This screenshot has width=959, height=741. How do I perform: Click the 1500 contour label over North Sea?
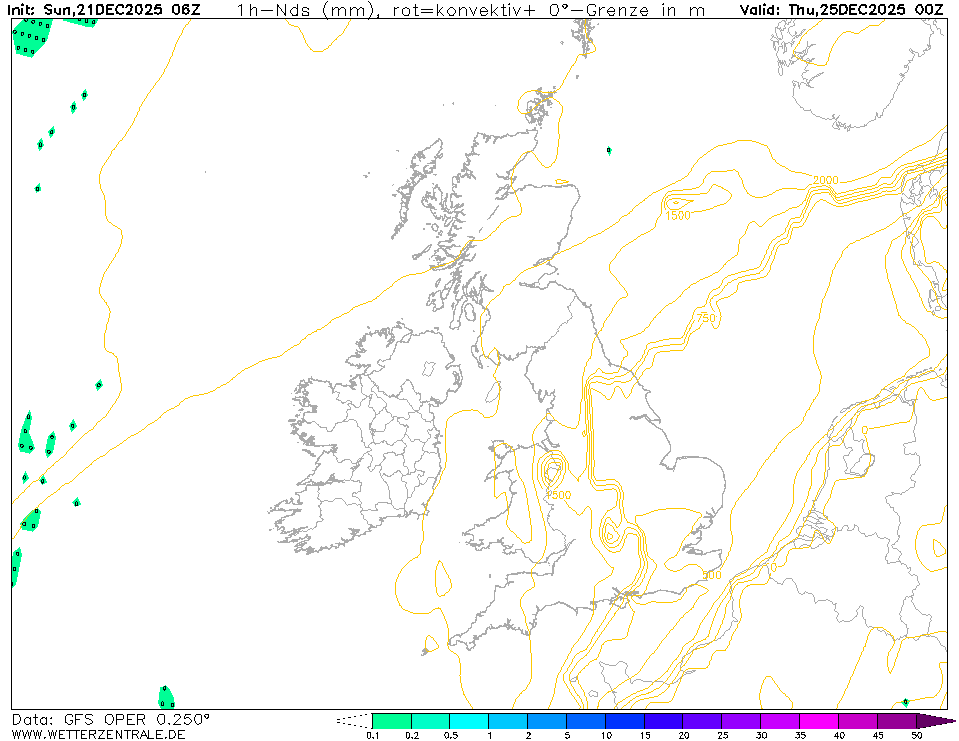[x=678, y=215]
